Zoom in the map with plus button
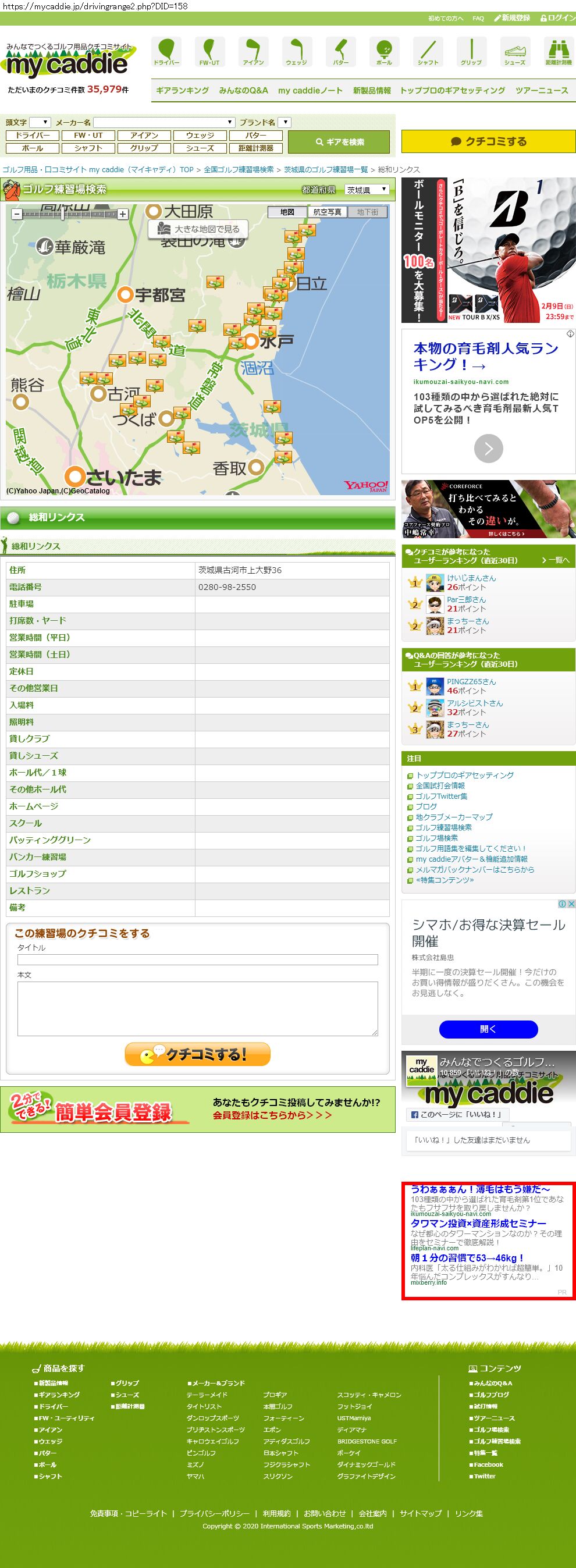The height and width of the screenshot is (1568, 576). (x=123, y=214)
